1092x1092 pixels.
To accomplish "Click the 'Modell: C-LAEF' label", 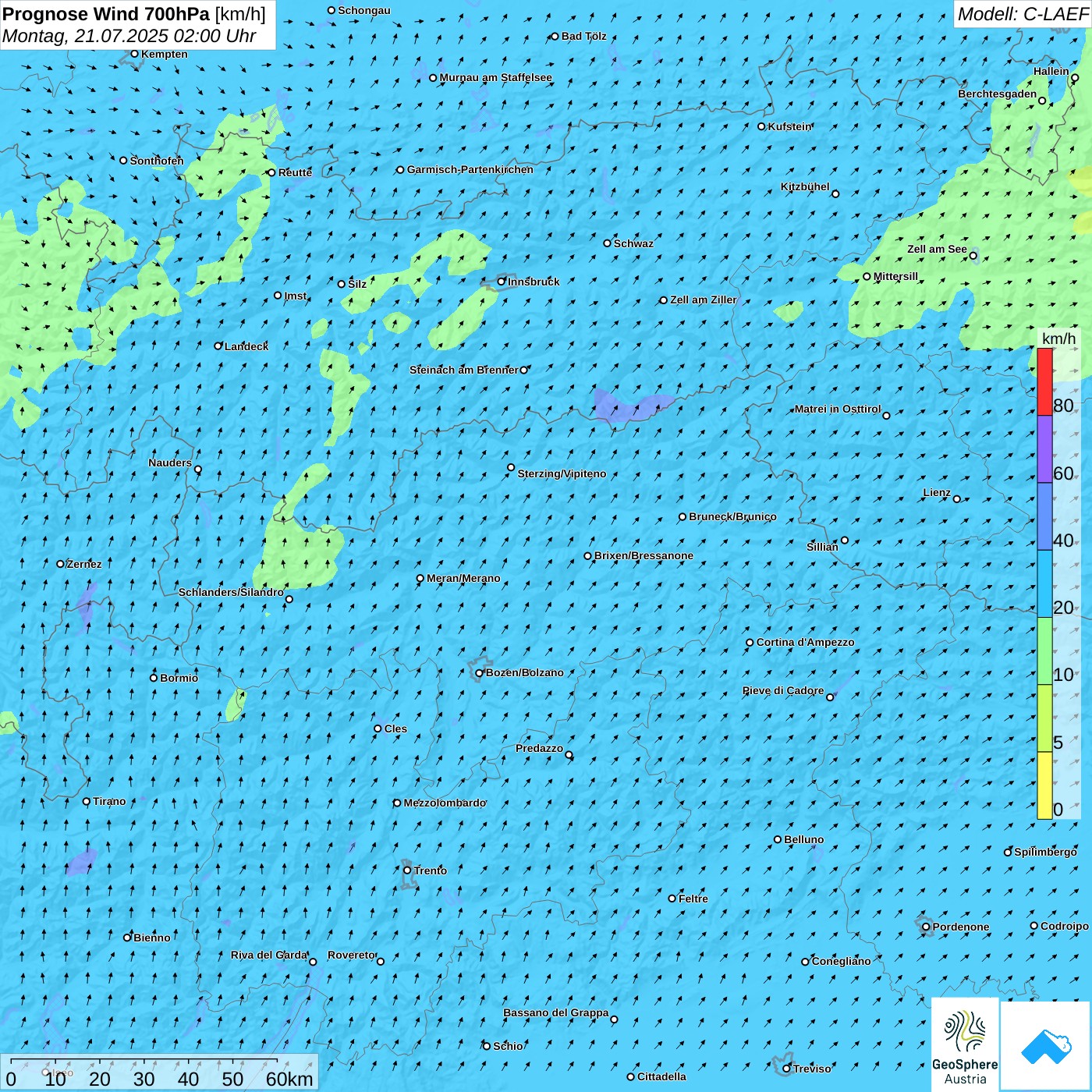I will coord(1023,14).
